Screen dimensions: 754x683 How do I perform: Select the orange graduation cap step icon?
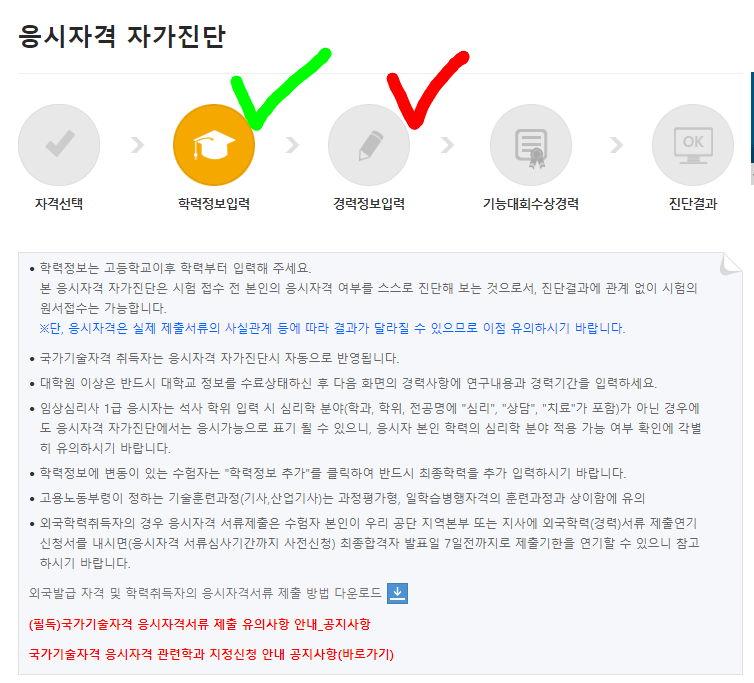click(213, 145)
